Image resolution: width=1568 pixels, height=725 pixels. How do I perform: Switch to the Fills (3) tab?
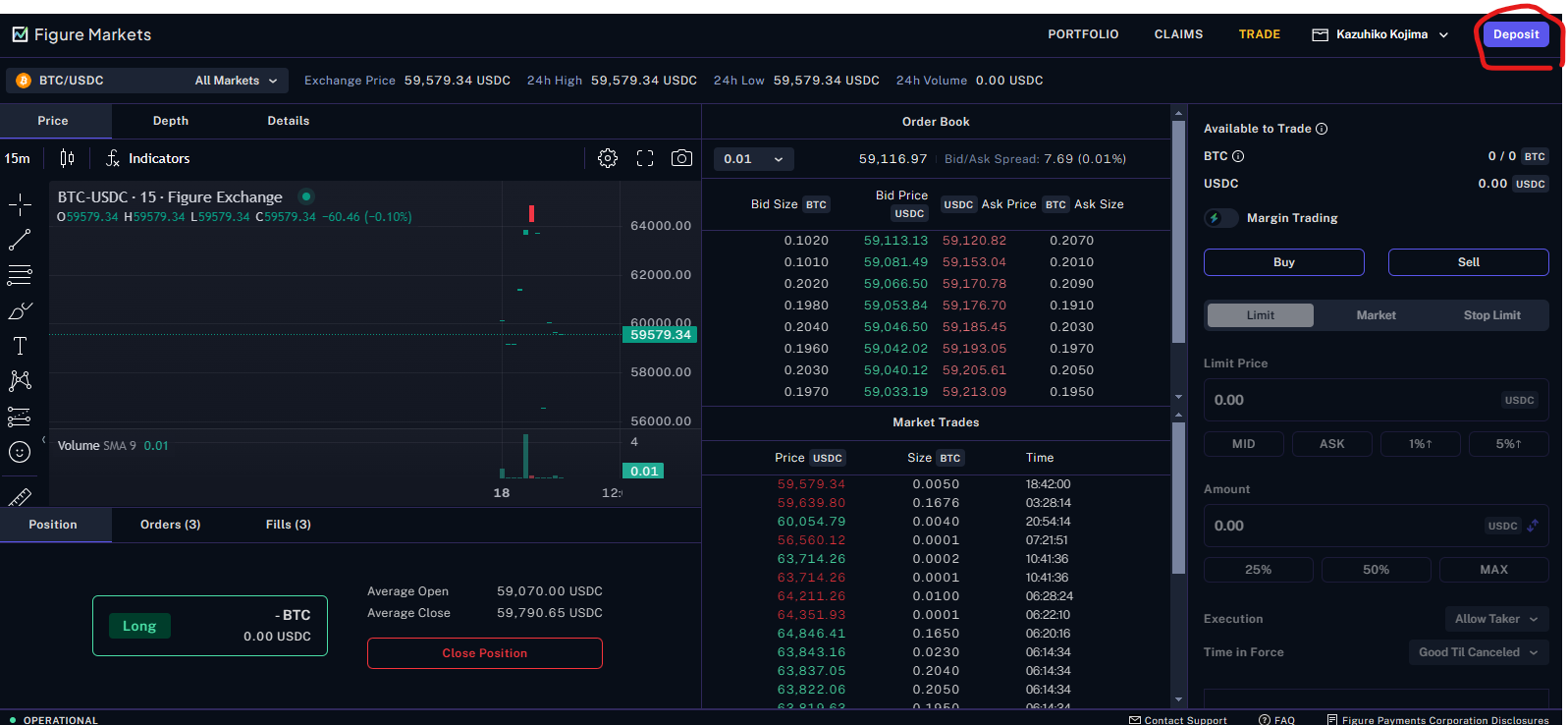tap(289, 525)
